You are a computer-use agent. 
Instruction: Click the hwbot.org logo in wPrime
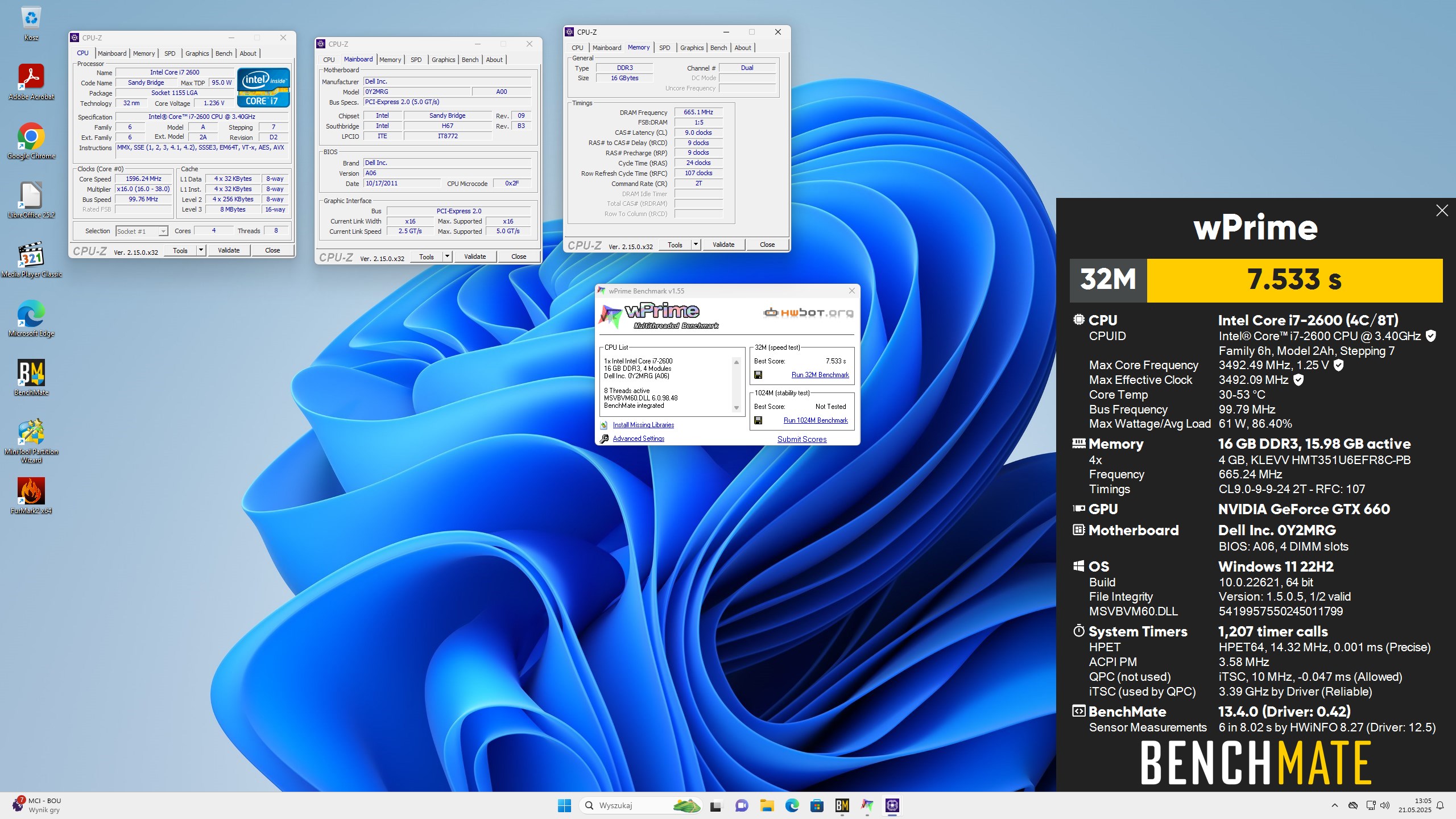click(x=808, y=312)
